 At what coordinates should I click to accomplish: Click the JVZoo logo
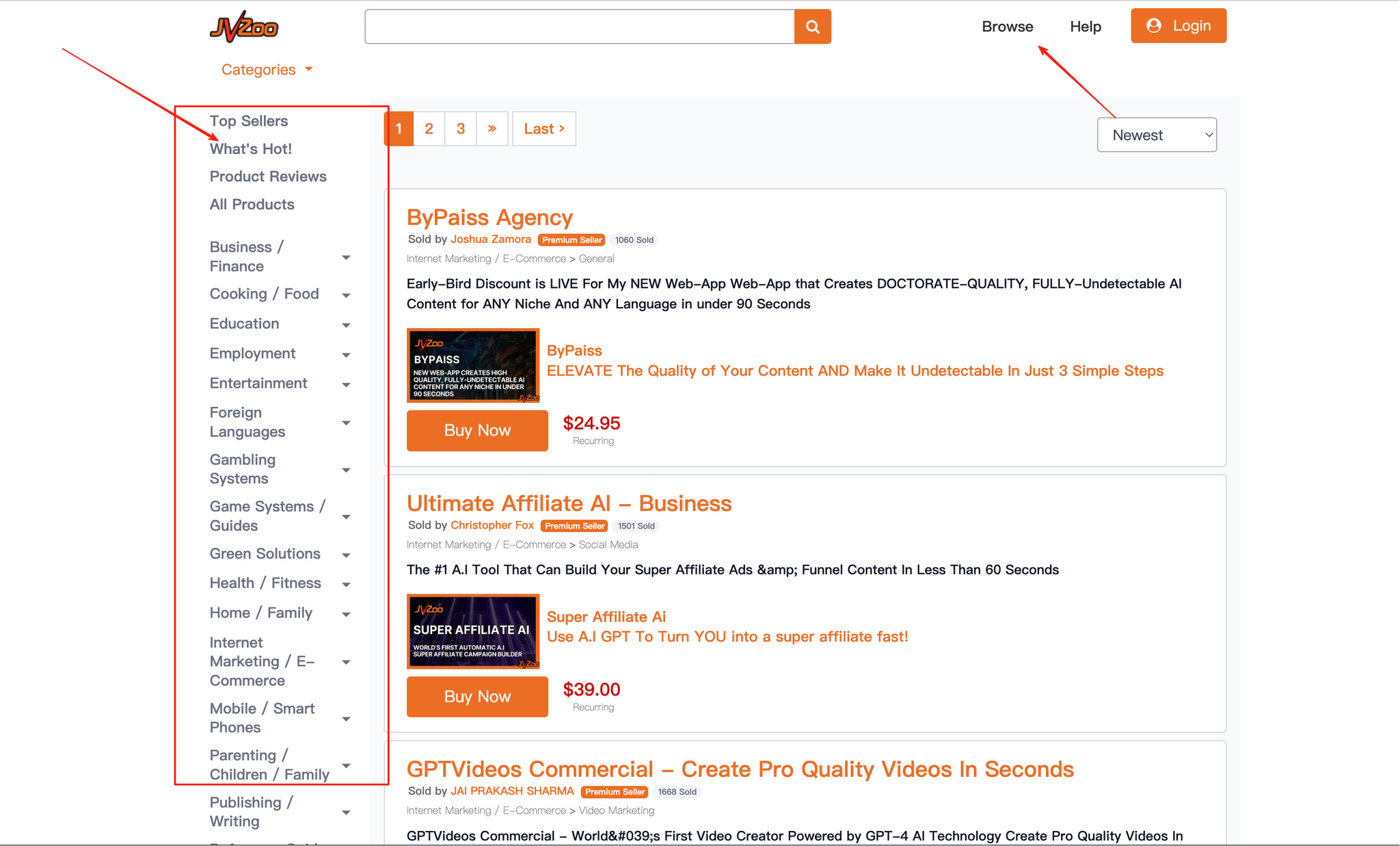coord(244,28)
